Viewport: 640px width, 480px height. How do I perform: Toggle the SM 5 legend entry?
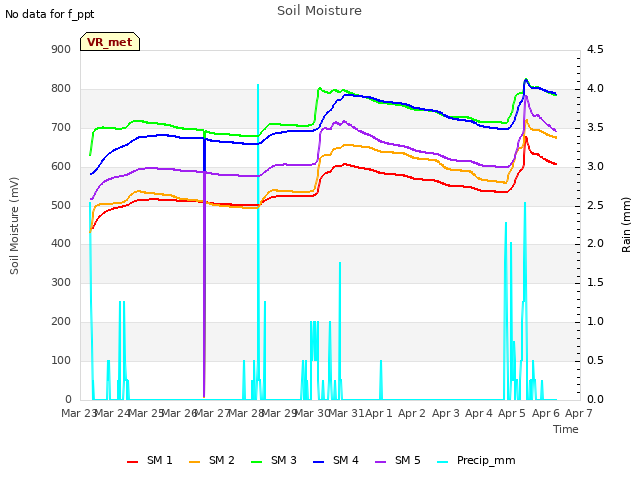coord(398,461)
